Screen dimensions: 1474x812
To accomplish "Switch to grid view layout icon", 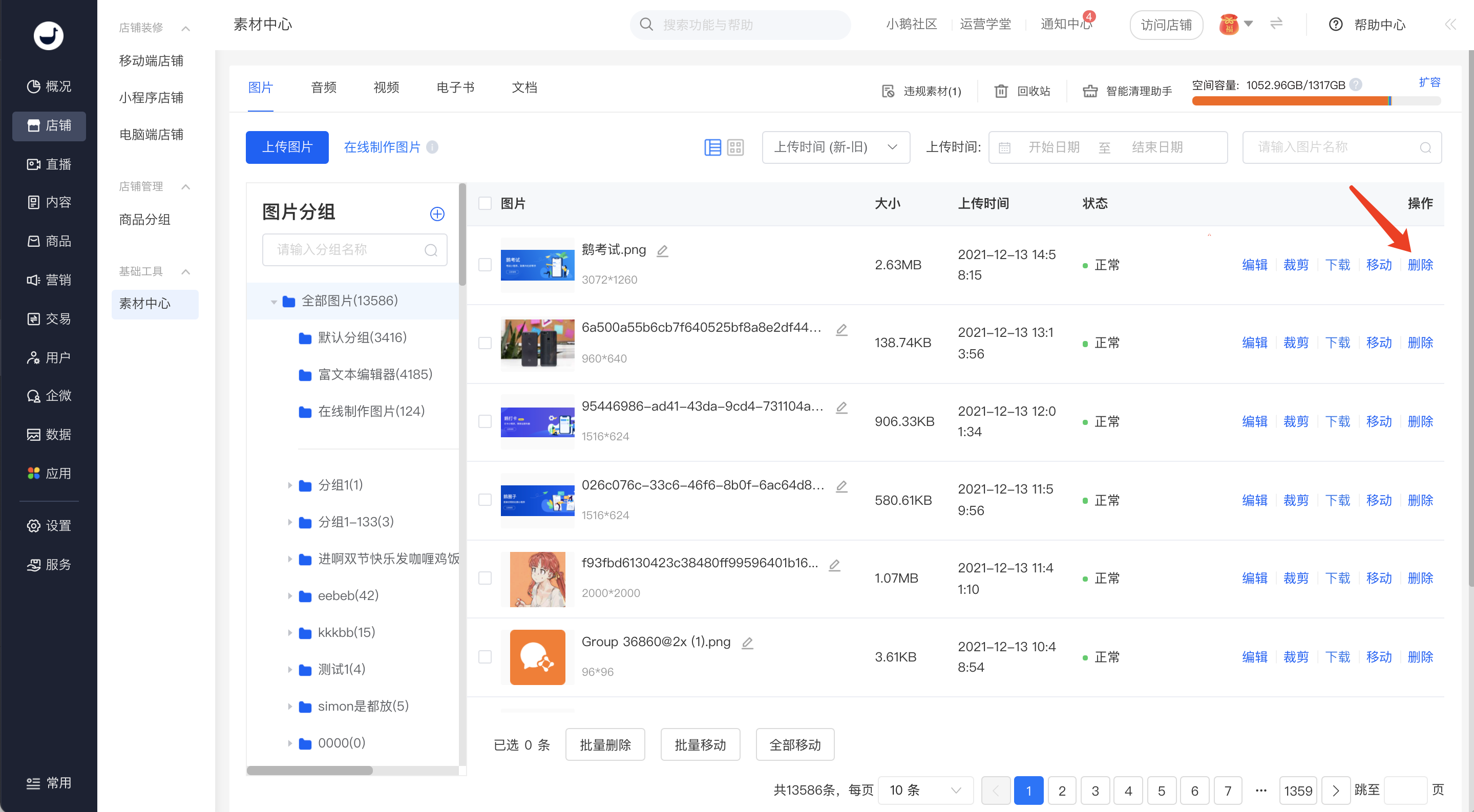I will click(735, 147).
